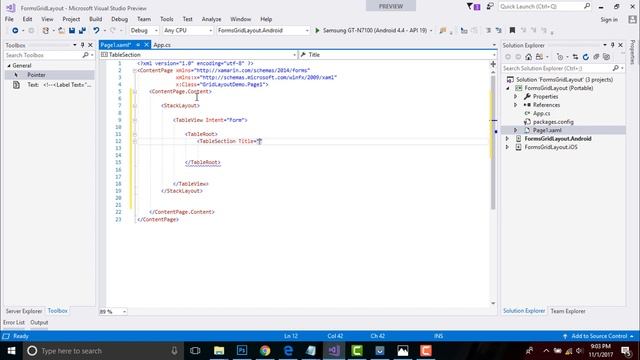This screenshot has height=360, width=640.
Task: Click the feedback icon beside Quick Launch
Action: point(490,7)
